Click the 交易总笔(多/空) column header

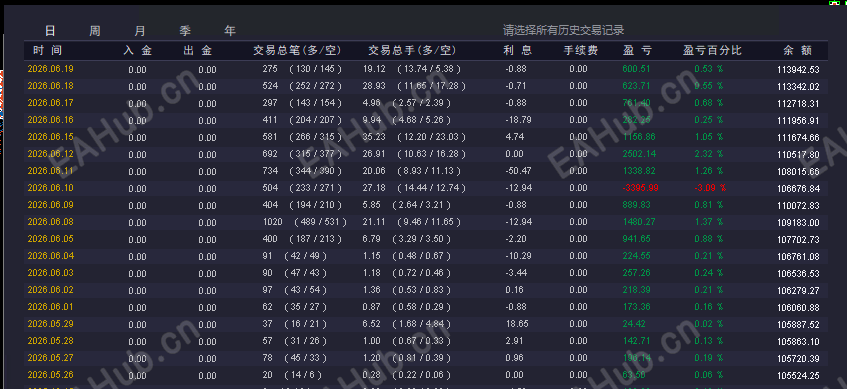(298, 50)
